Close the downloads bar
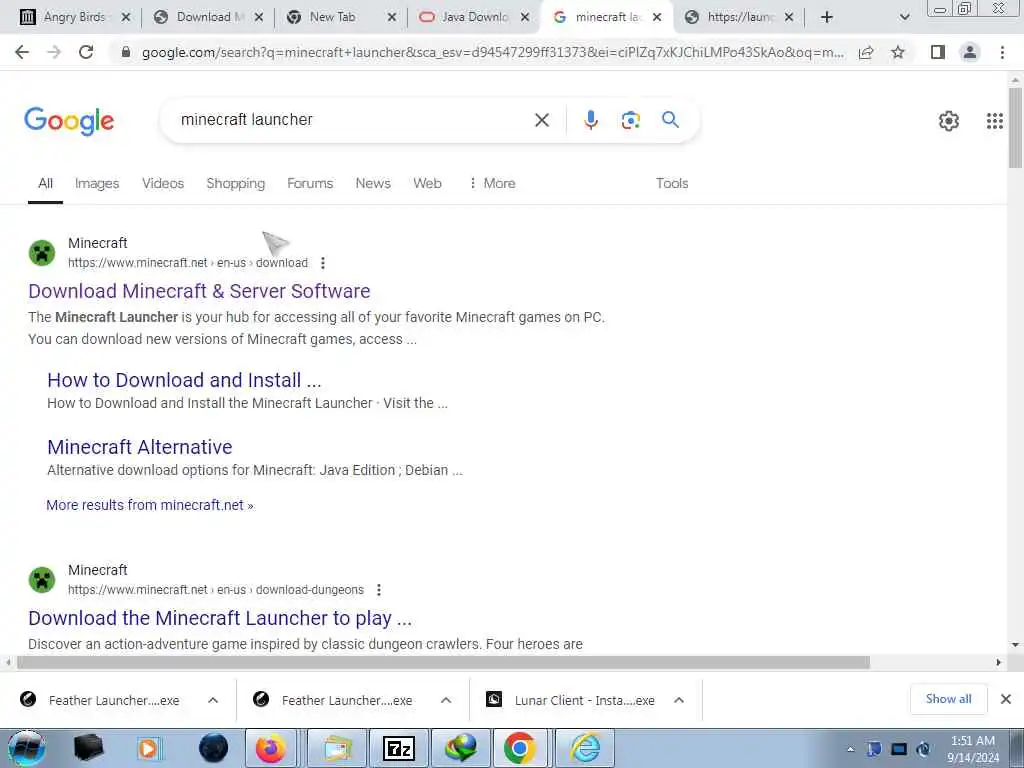The width and height of the screenshot is (1024, 768). 1006,699
